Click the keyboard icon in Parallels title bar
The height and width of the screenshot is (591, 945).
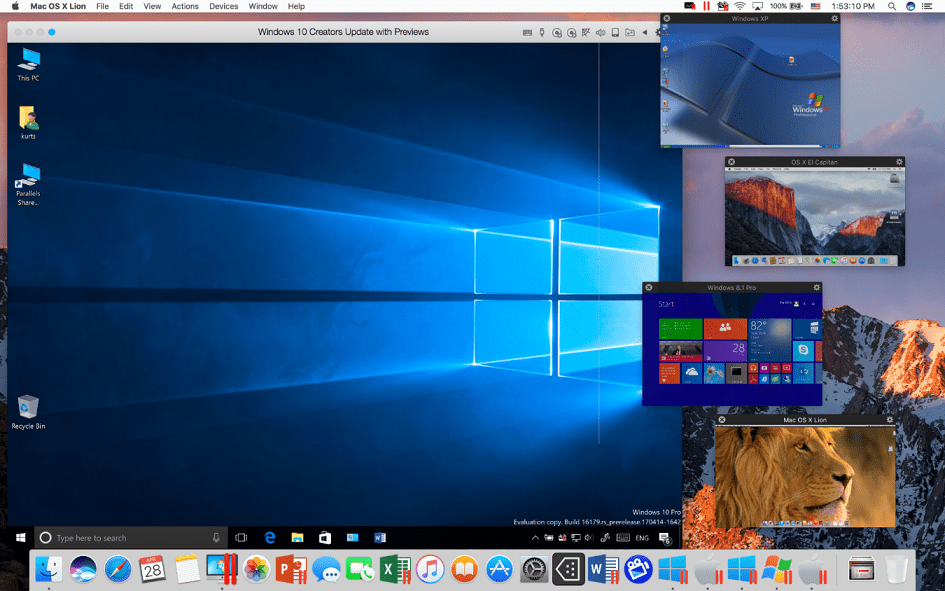coord(527,33)
